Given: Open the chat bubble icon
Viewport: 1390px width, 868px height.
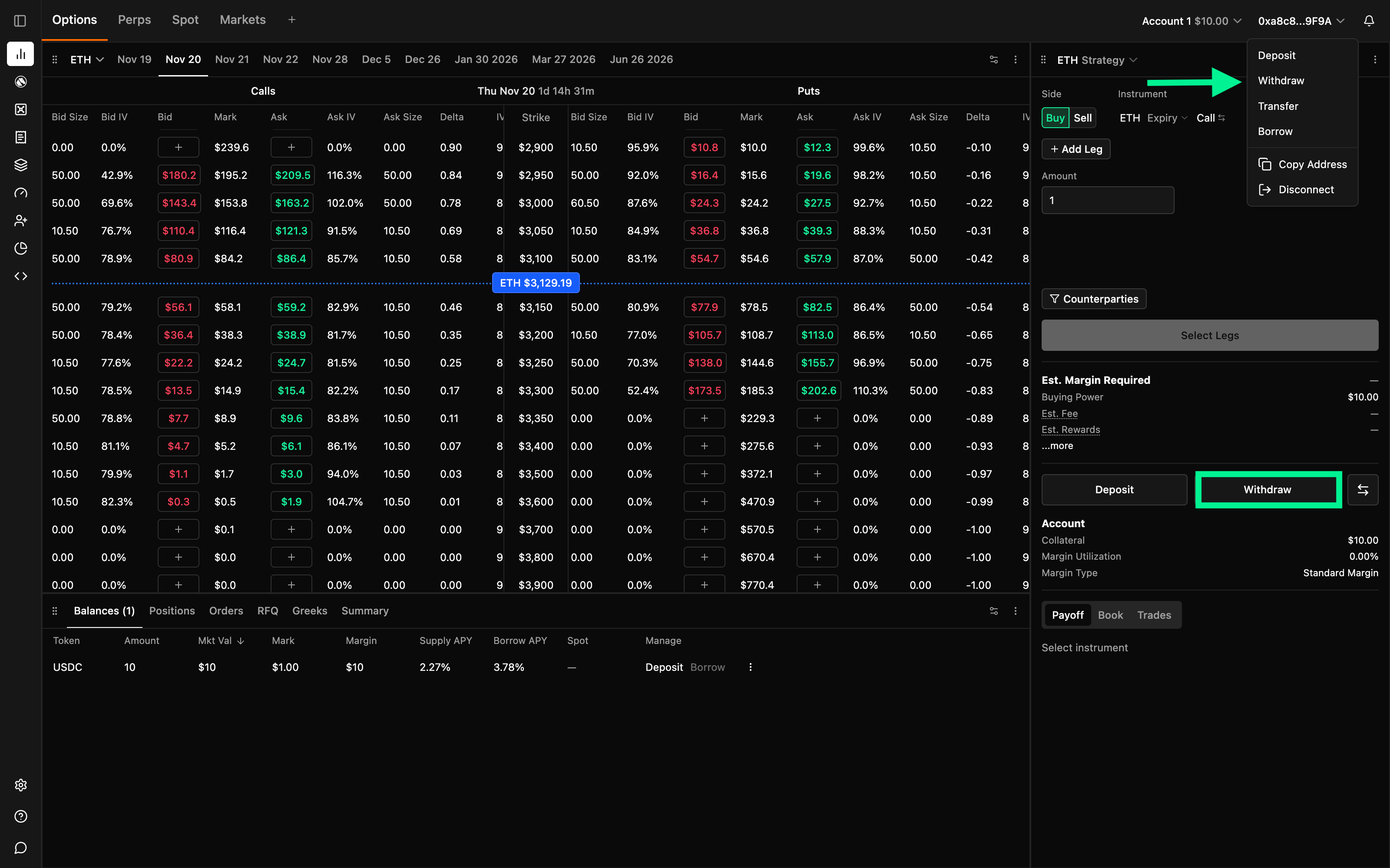Looking at the screenshot, I should pos(21,848).
